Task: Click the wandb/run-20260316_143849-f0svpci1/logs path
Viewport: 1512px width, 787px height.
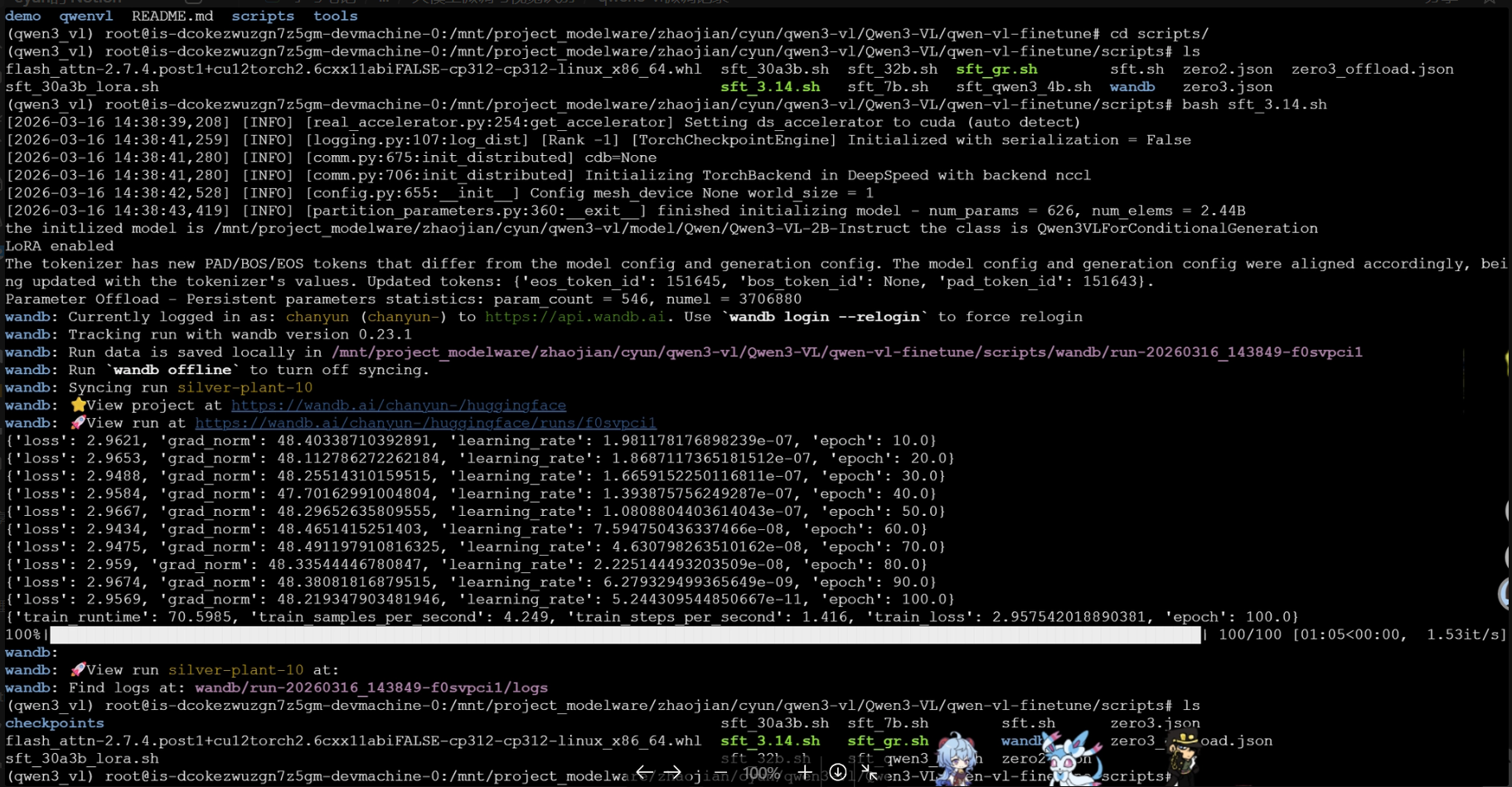Action: pyautogui.click(x=371, y=687)
